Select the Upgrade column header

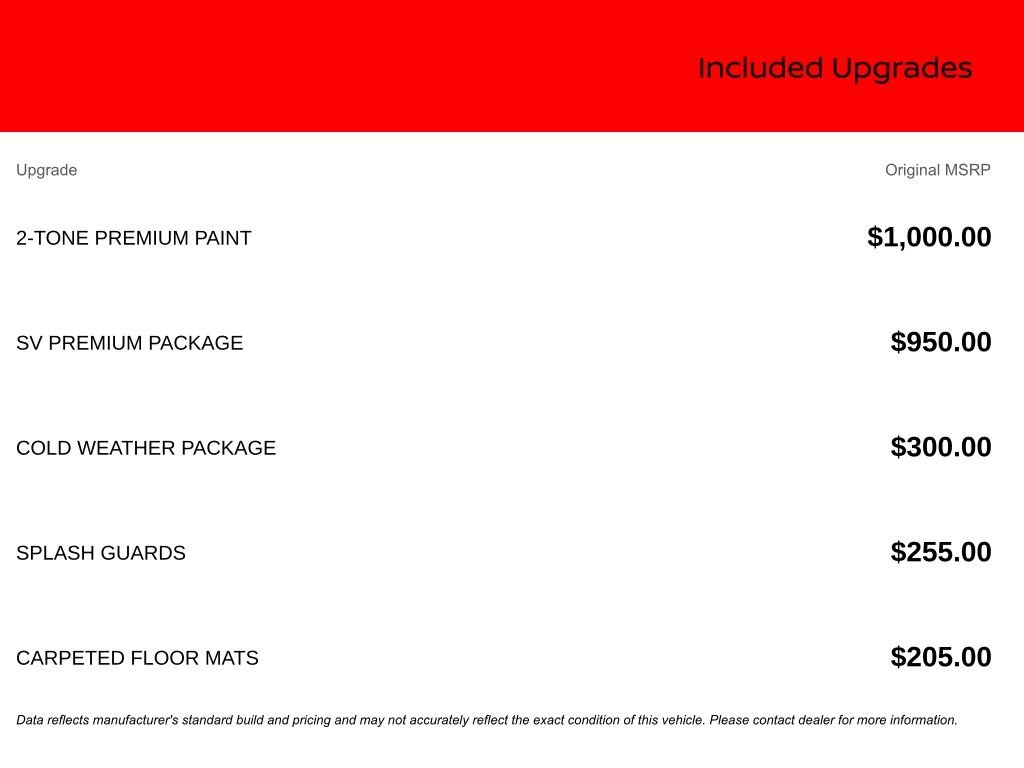[x=46, y=170]
